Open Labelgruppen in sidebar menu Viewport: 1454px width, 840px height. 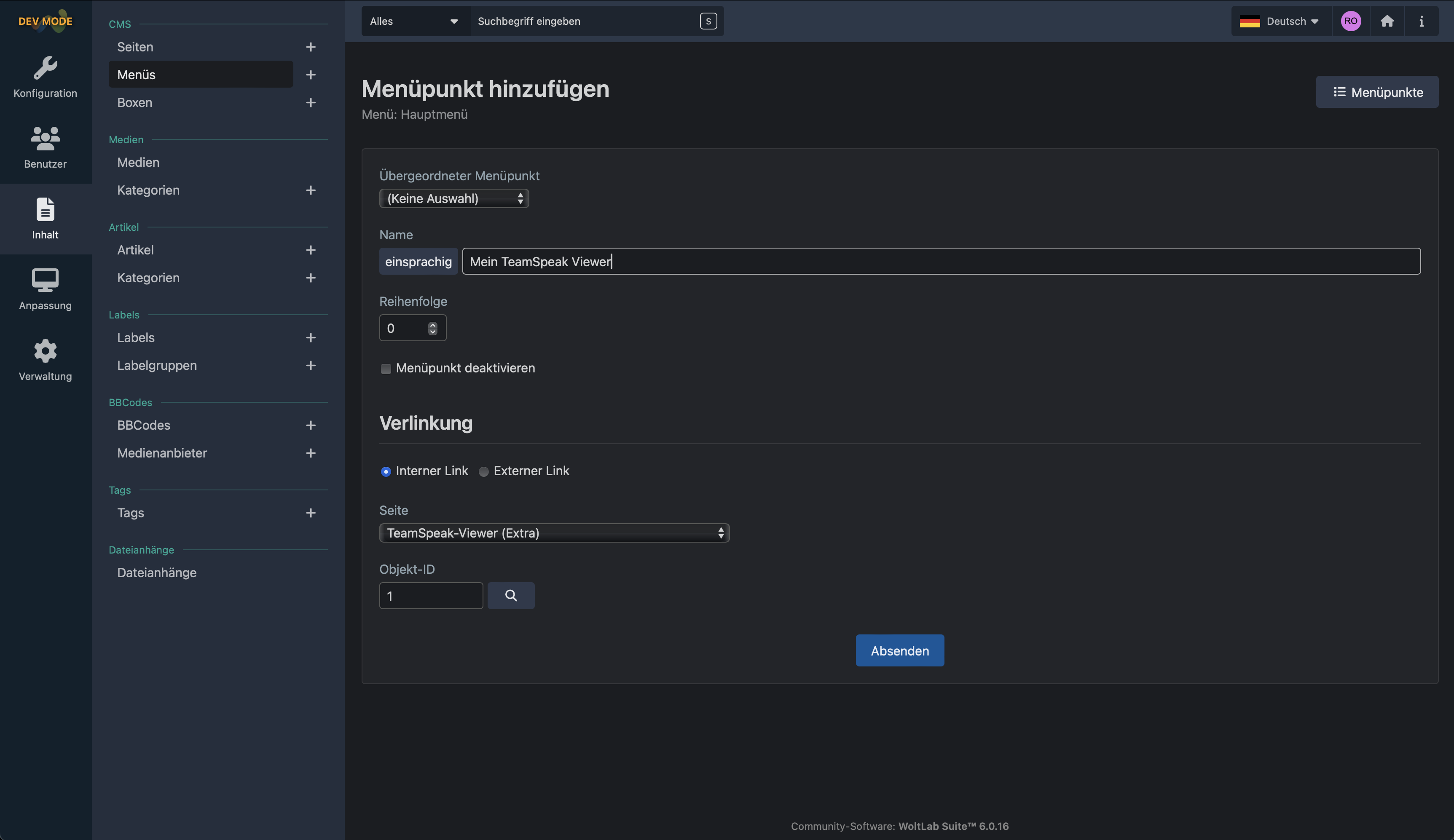(x=157, y=365)
